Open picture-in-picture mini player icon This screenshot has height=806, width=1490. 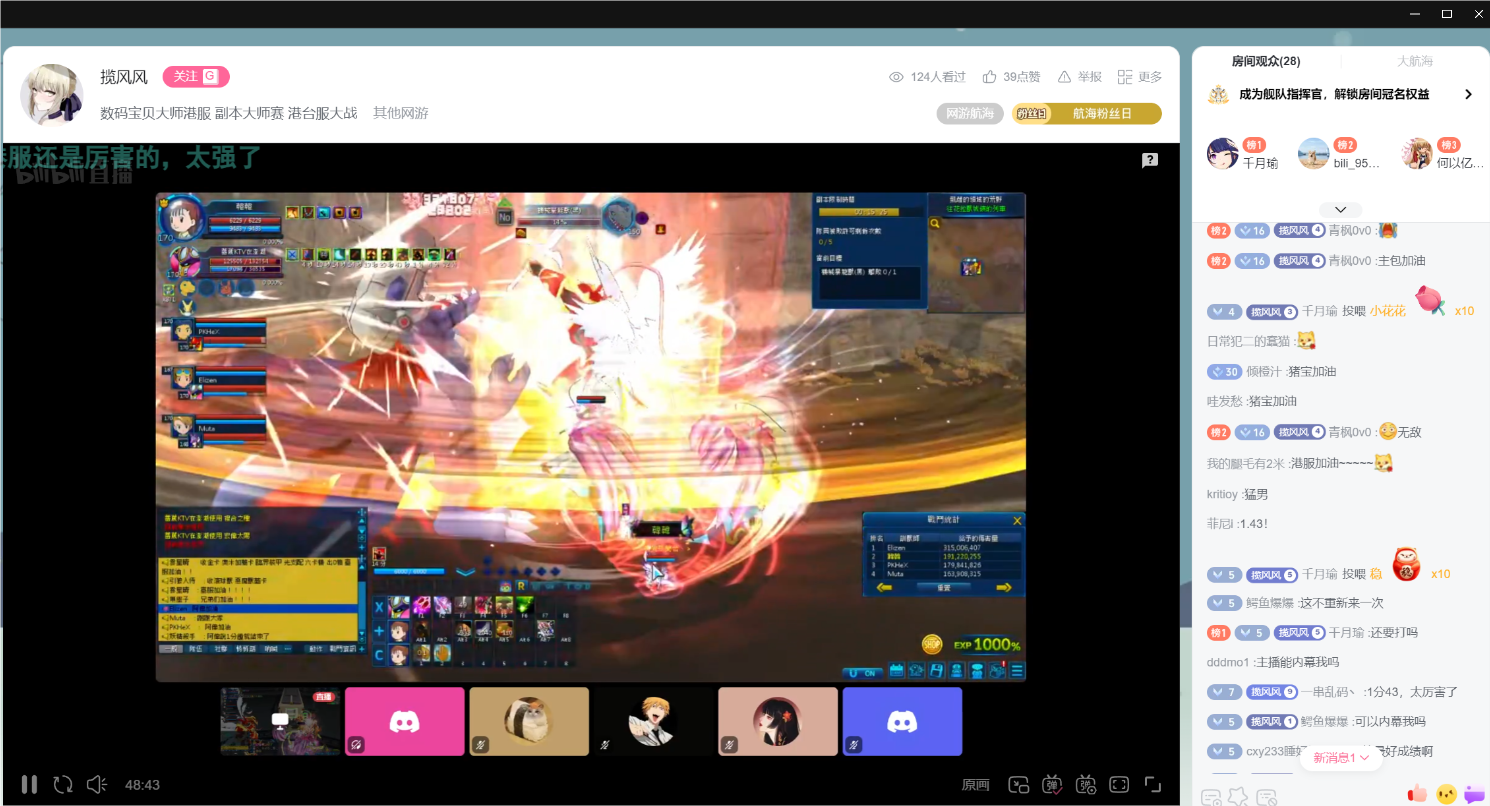(1019, 785)
